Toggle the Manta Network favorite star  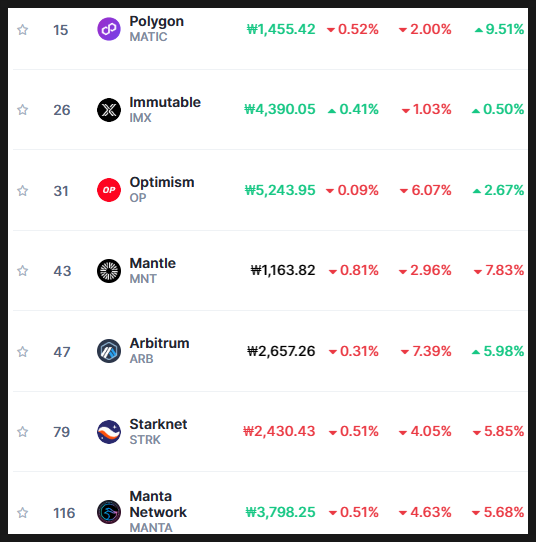[x=22, y=512]
